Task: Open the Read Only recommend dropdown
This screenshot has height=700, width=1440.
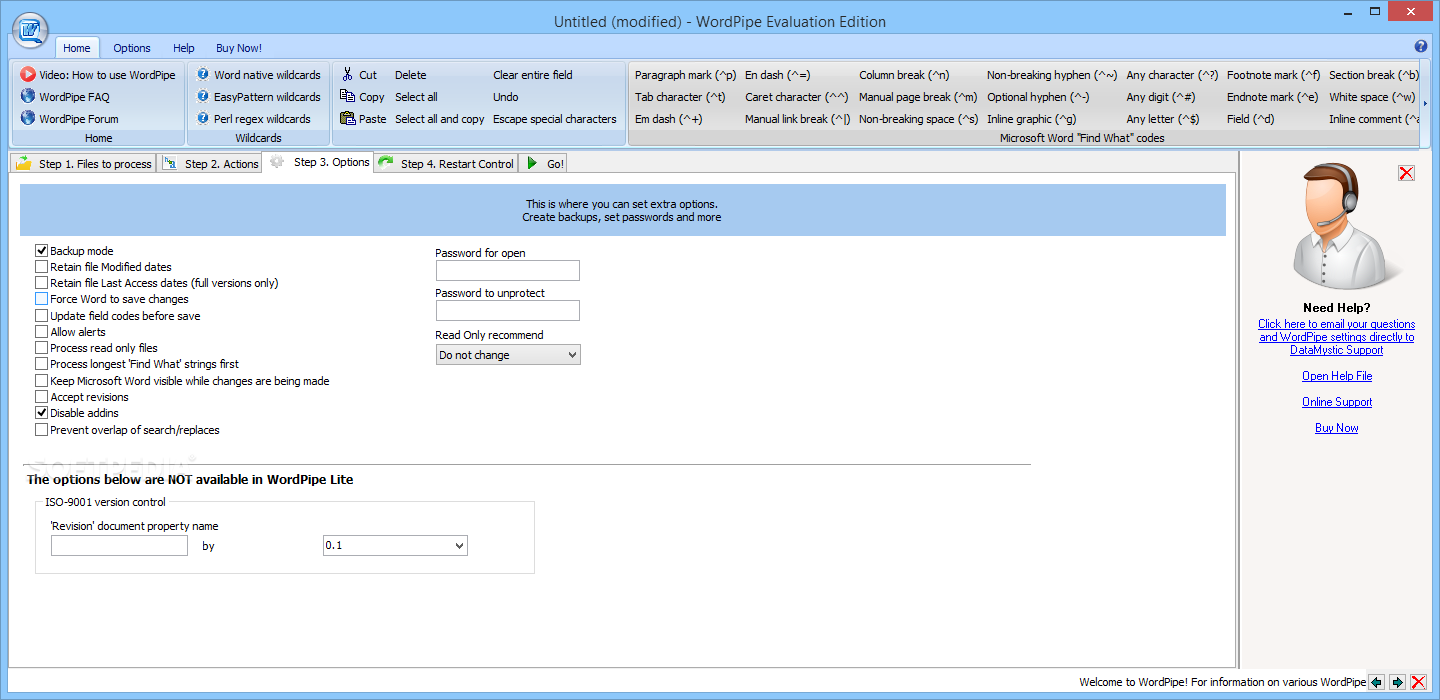Action: 508,355
